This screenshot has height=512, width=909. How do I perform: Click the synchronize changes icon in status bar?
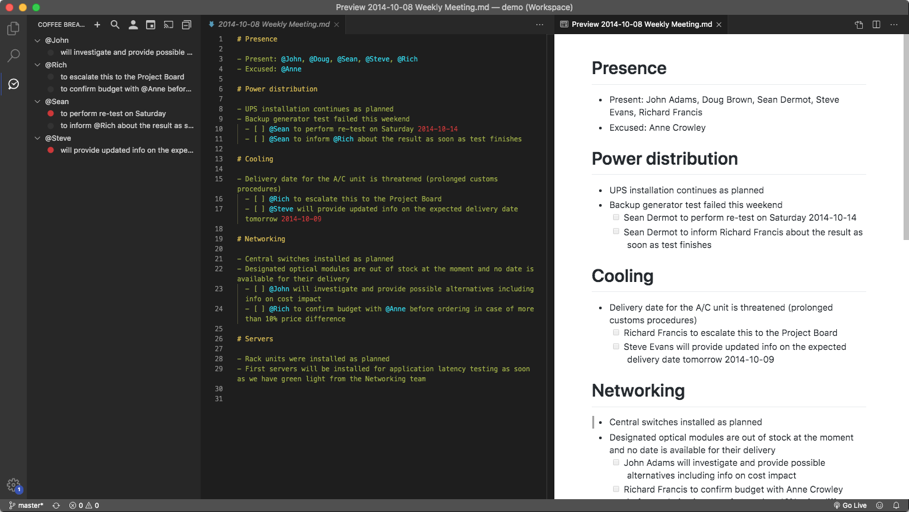[x=56, y=506]
